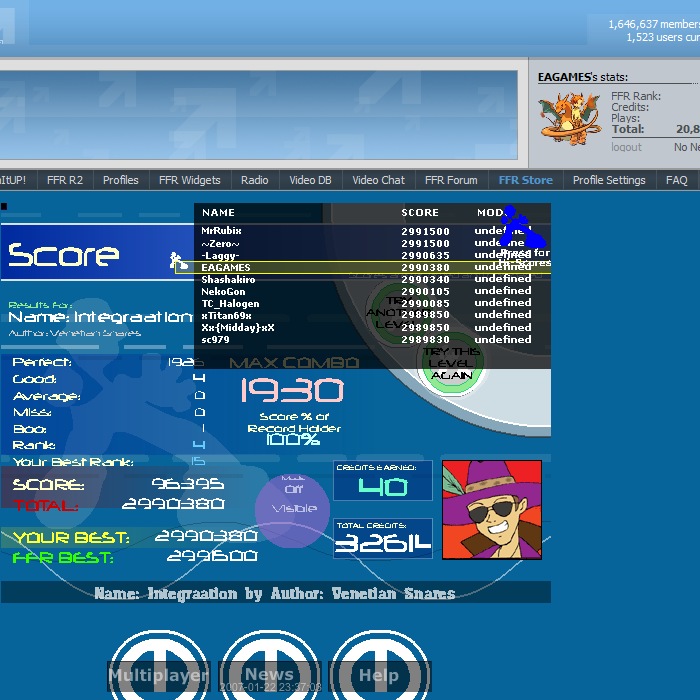Screen dimensions: 700x700
Task: Open the FAQ navigation link
Action: (x=677, y=180)
